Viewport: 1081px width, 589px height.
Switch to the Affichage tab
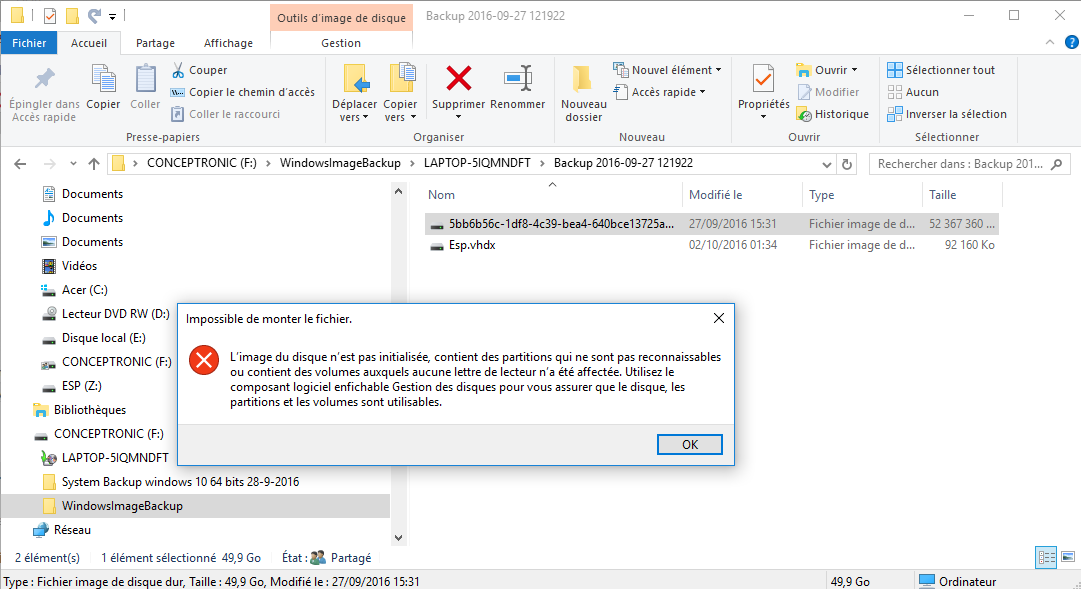(x=228, y=43)
